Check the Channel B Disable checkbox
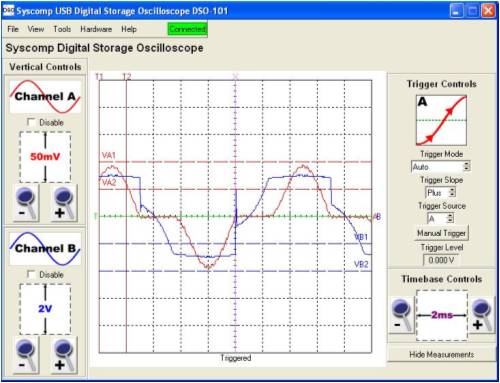Viewport: 500px width, 383px height. [31, 274]
